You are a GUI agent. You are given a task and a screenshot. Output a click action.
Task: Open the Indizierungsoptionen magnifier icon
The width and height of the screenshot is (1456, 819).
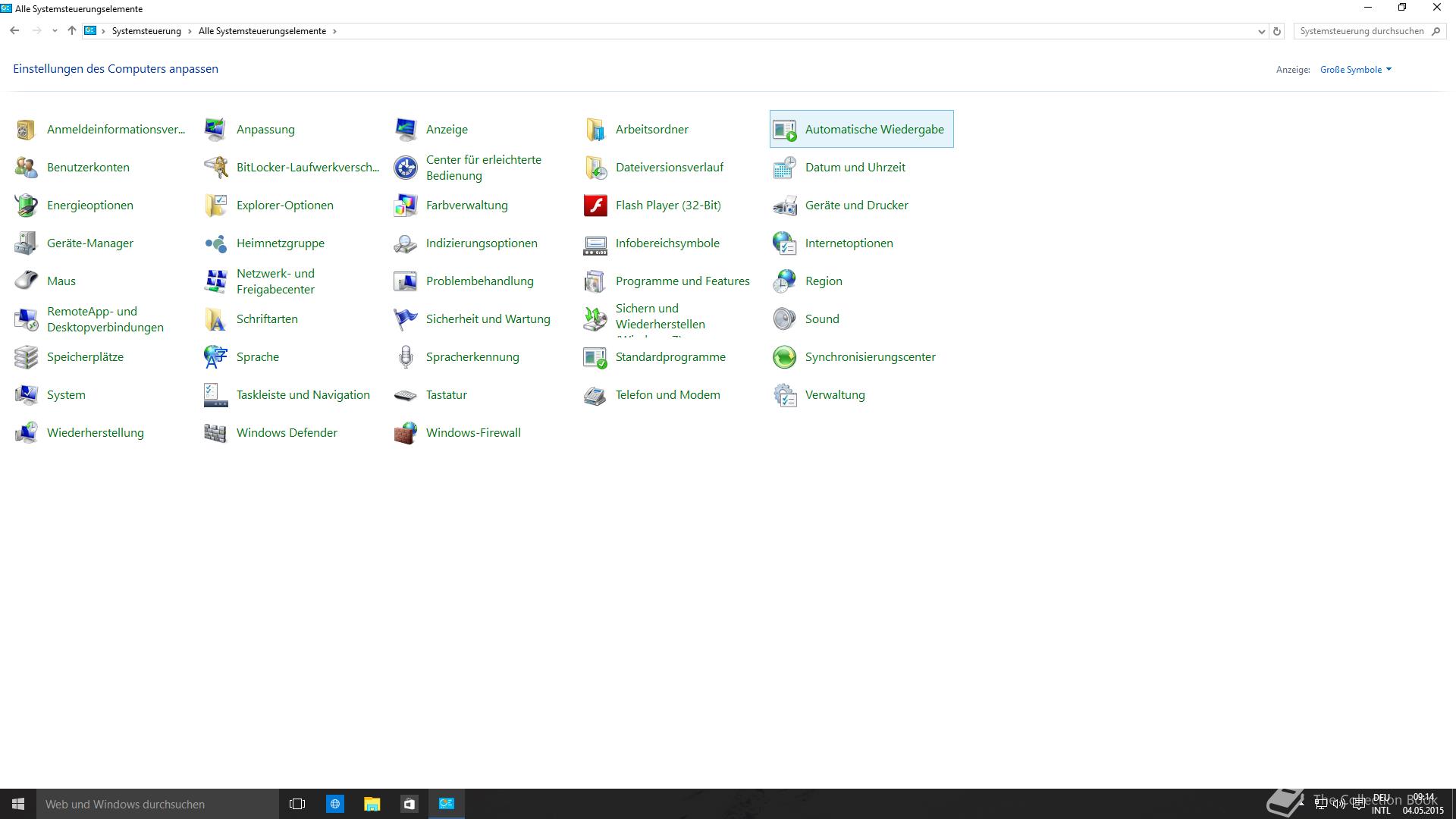pos(405,243)
